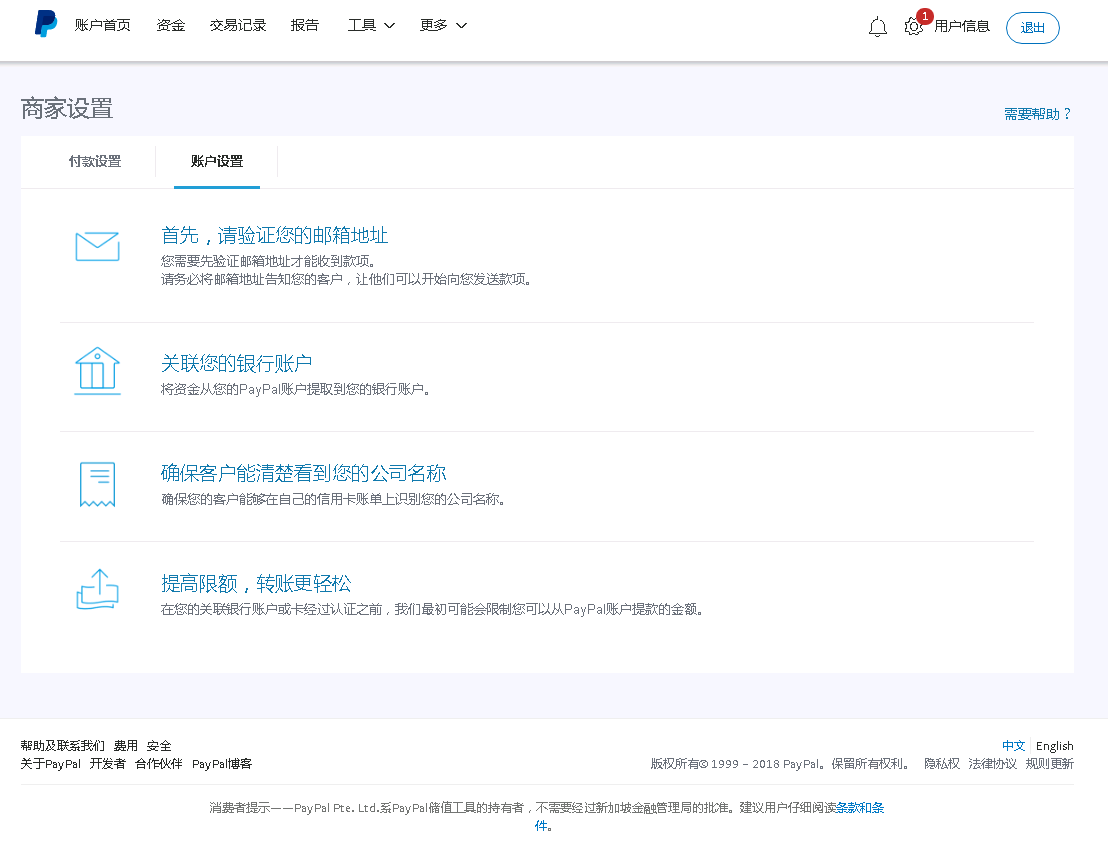Open the 需要帮助 help link

(x=1037, y=114)
